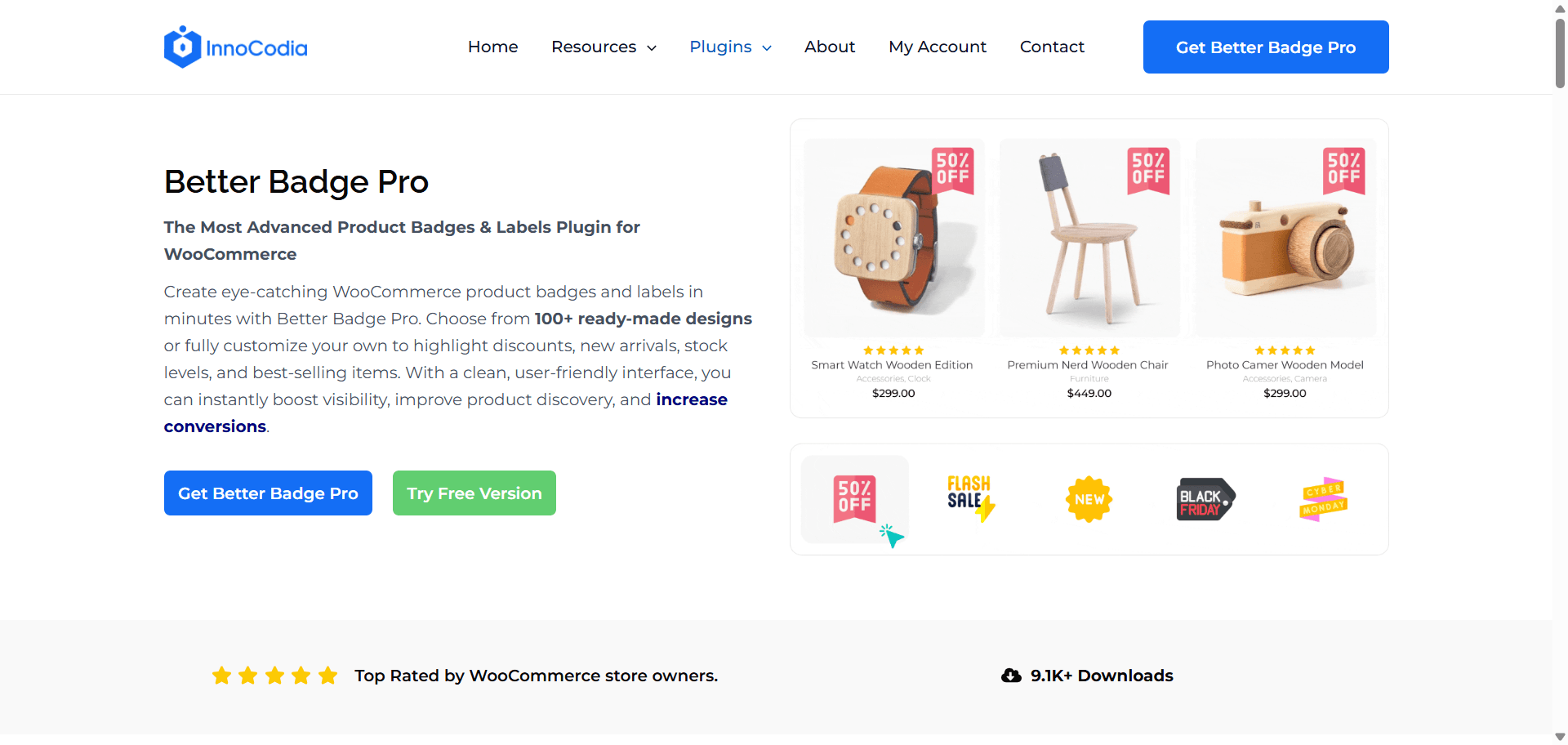Open Smart Watch Wooden Edition product title

892,365
